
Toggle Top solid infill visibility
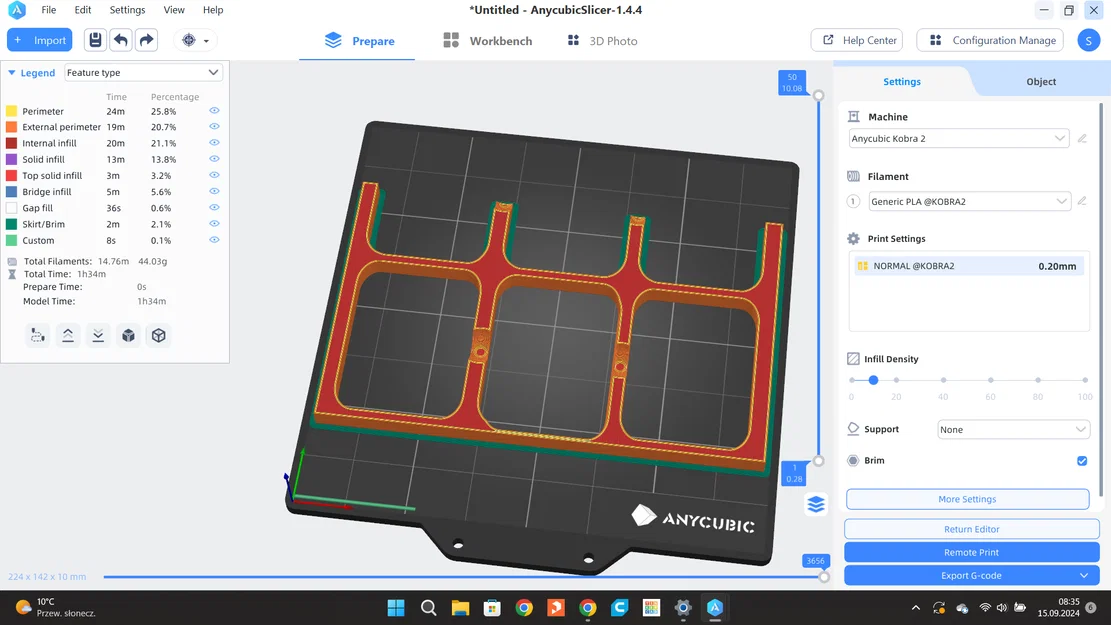coord(214,175)
